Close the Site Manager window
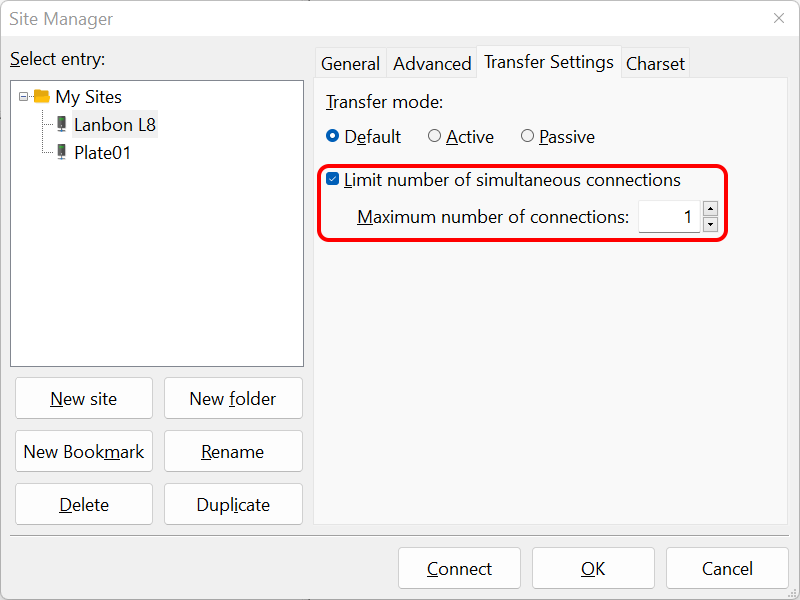This screenshot has height=600, width=800. (x=779, y=18)
